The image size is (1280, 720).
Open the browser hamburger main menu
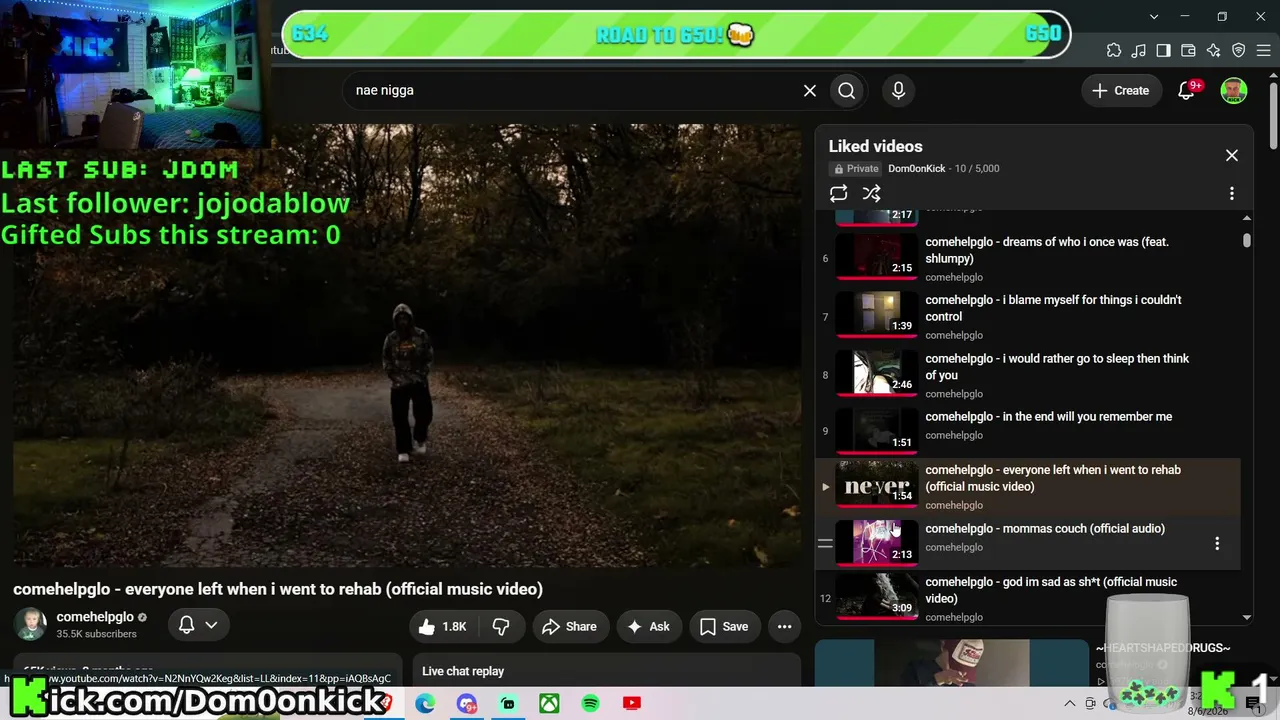click(1263, 51)
